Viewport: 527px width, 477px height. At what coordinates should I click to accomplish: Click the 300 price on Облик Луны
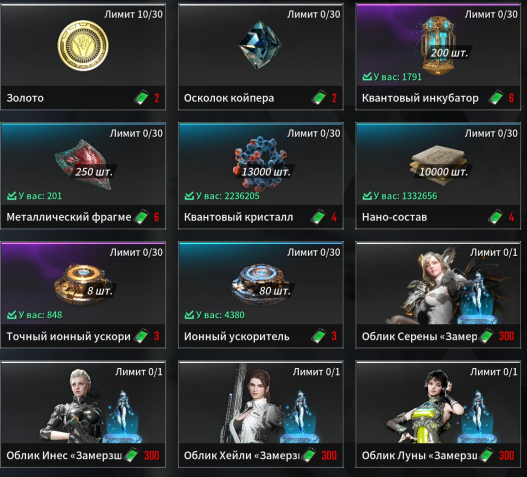[506, 455]
